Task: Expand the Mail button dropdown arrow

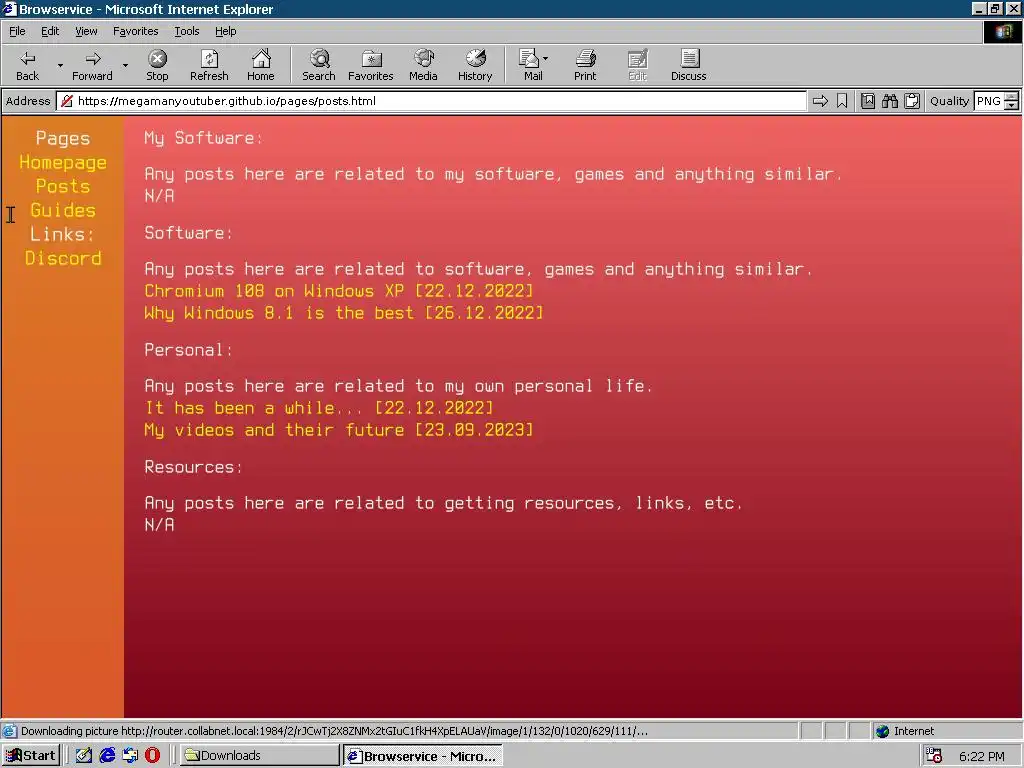Action: 546,59
